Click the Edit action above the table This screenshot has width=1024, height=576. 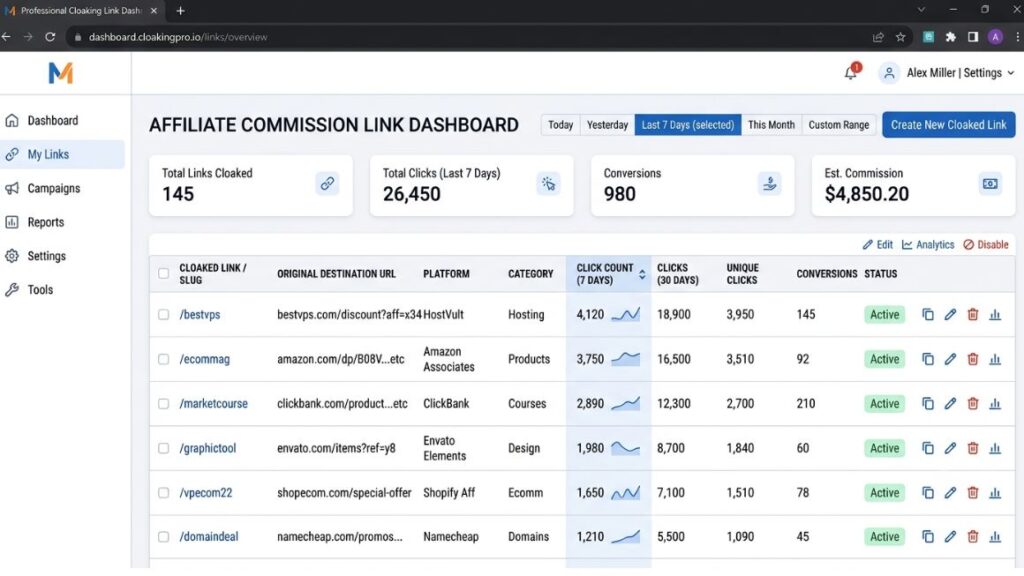(x=878, y=245)
